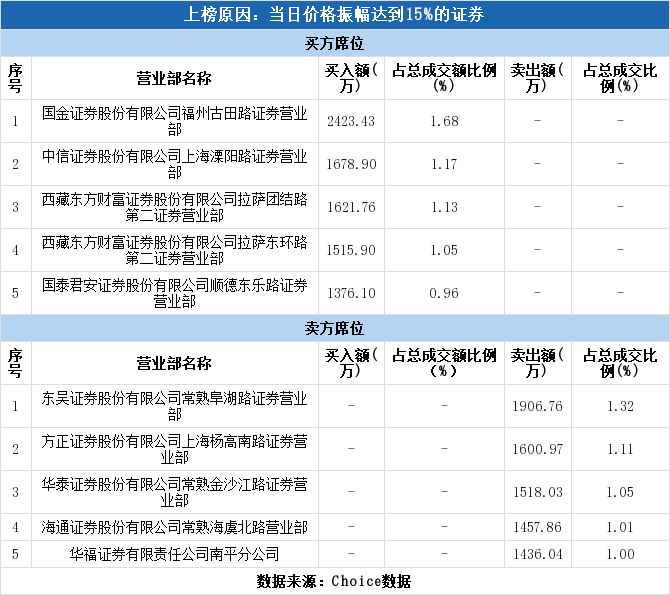The height and width of the screenshot is (595, 670).
Task: Click 营业部名称 header in buyer table
Action: [x=174, y=78]
